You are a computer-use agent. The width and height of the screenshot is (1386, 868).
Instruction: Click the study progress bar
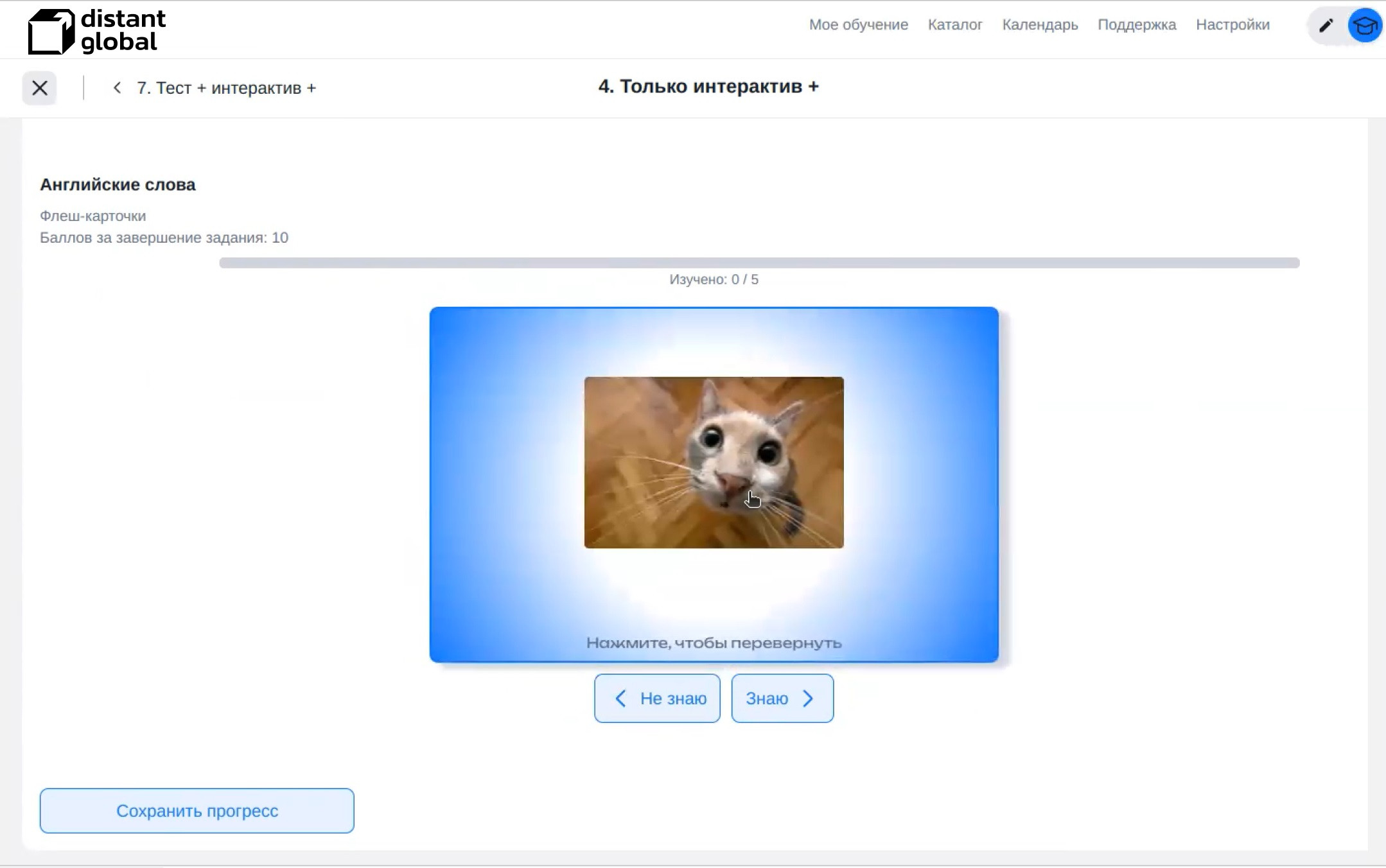pyautogui.click(x=759, y=263)
